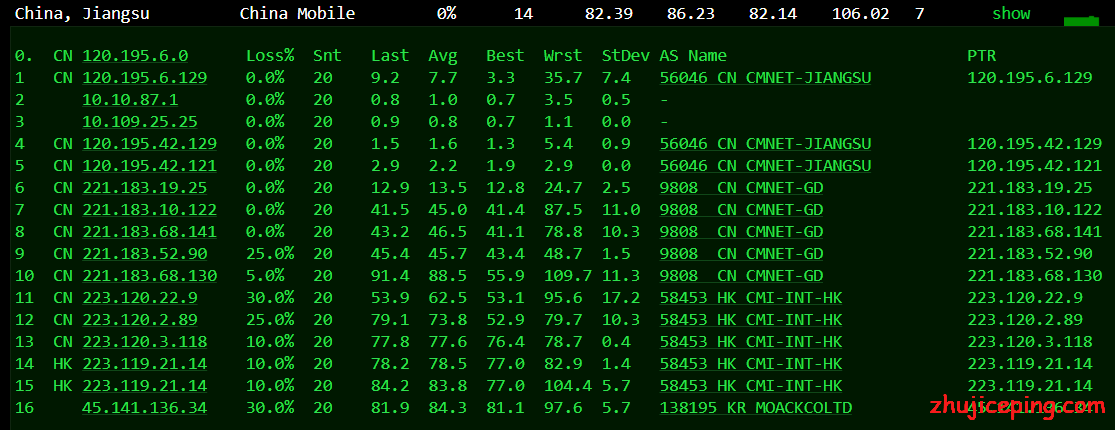Open the 221.183.68.130 IP link in hop 10

[149, 276]
